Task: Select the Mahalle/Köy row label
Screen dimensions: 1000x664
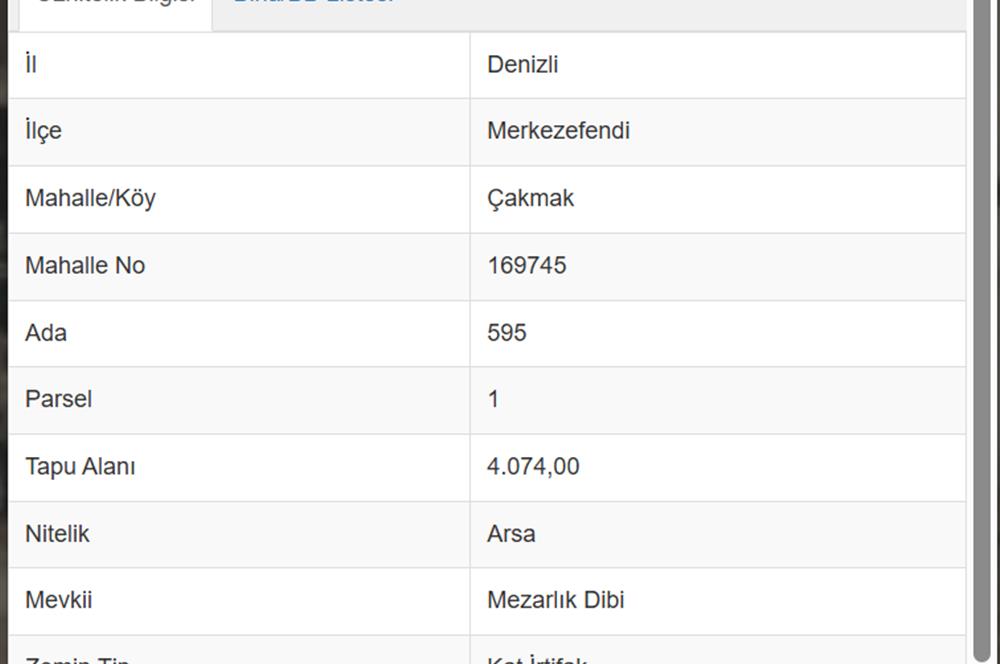Action: (90, 198)
